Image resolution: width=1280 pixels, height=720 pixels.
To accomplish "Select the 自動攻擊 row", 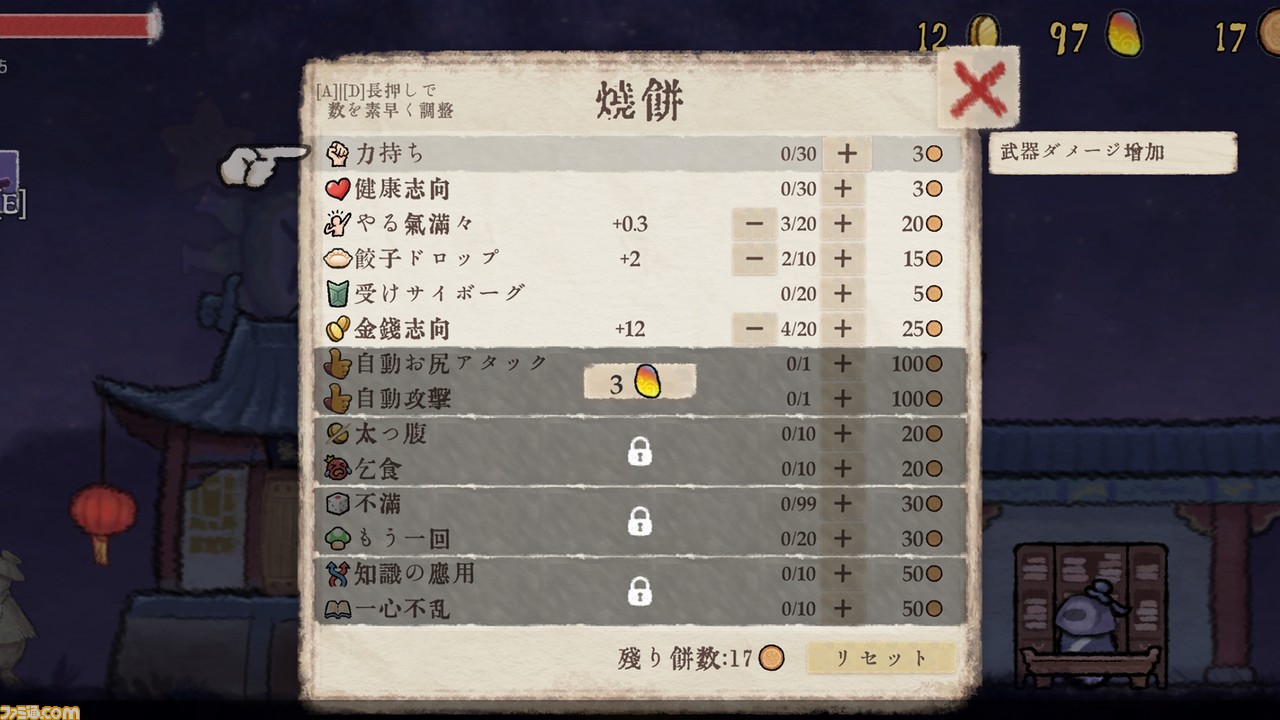I will point(640,399).
